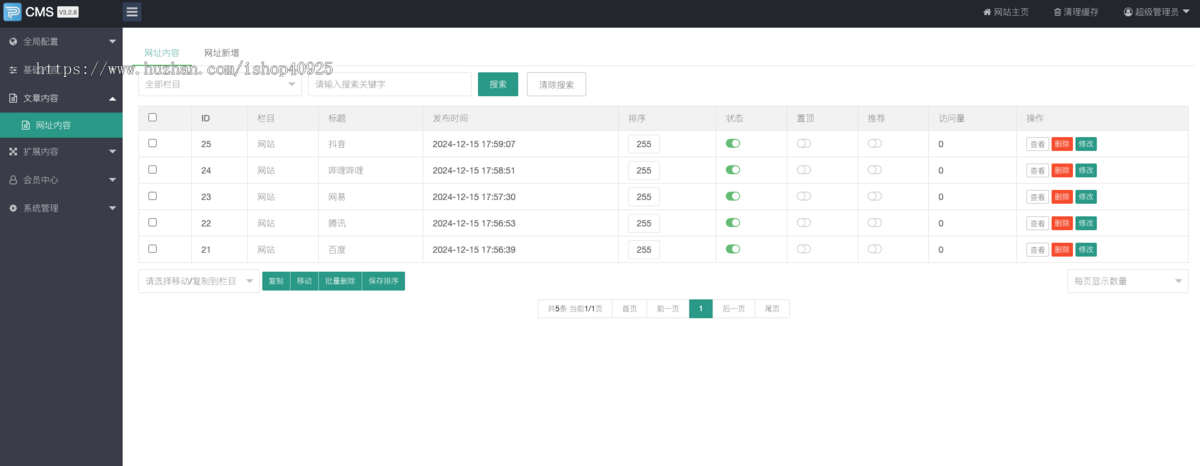Toggle 状态 switch for 抖音 row

tap(733, 144)
